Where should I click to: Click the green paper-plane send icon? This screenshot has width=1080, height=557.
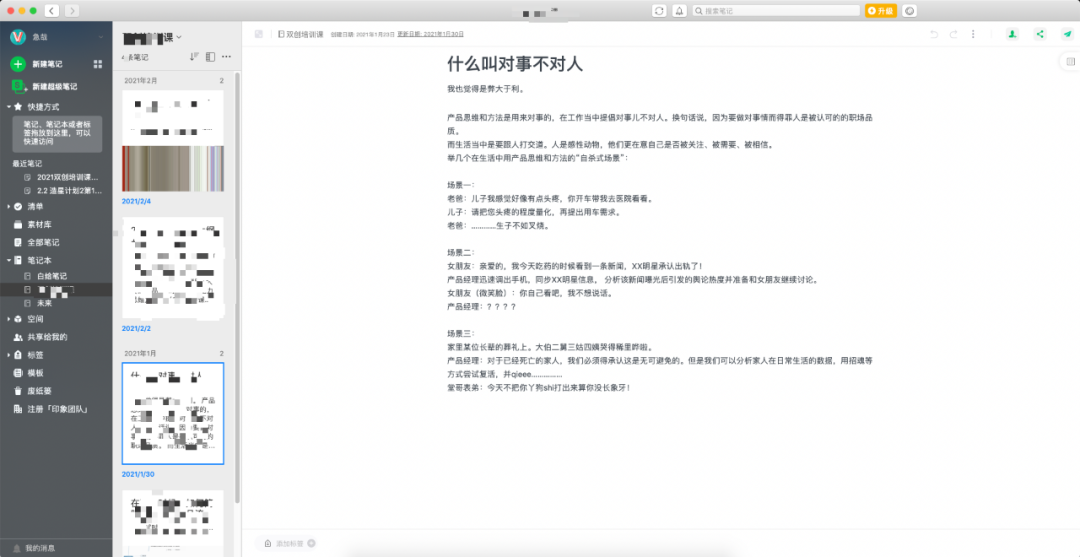pos(1067,34)
